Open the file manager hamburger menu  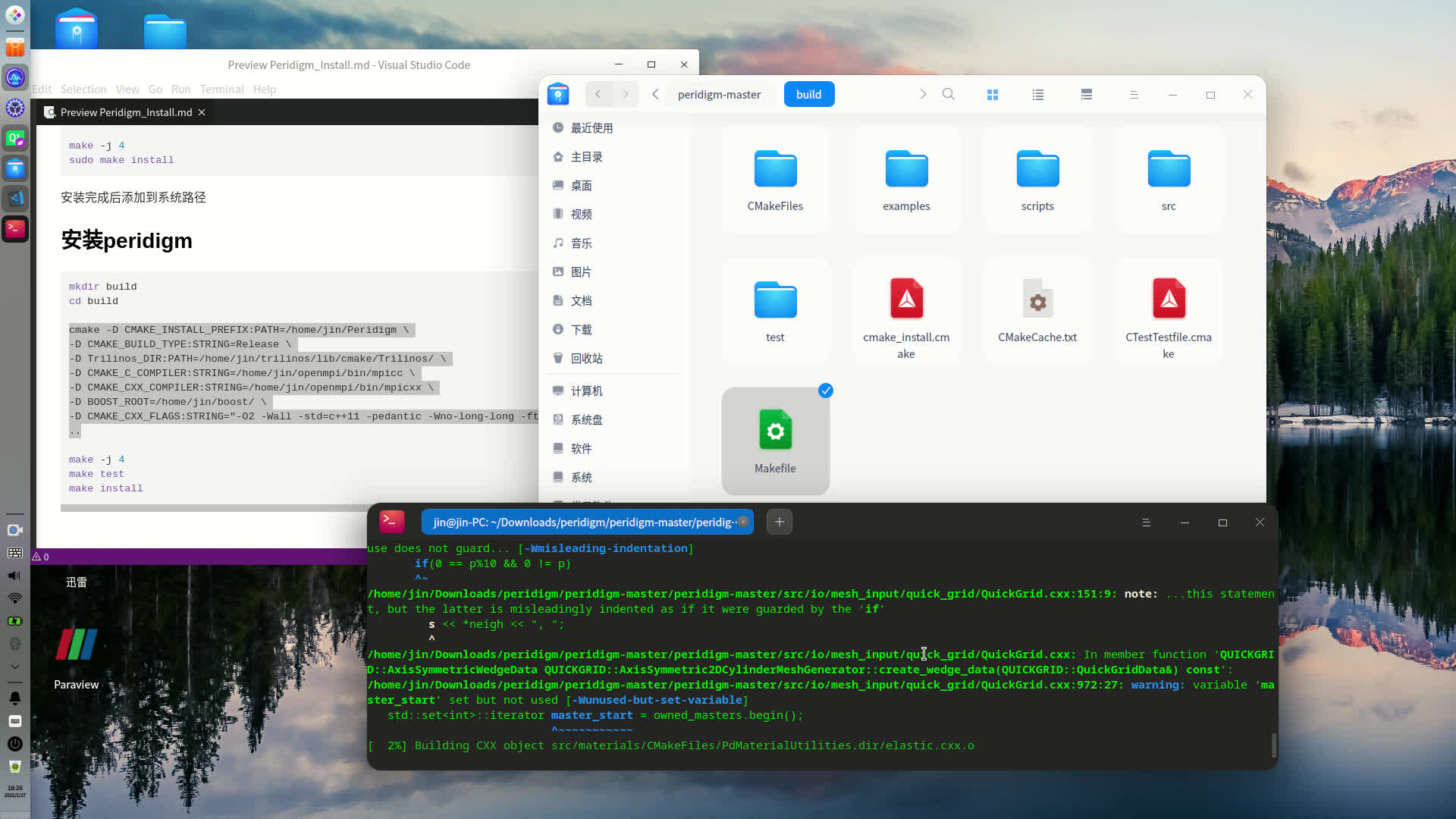tap(1134, 94)
